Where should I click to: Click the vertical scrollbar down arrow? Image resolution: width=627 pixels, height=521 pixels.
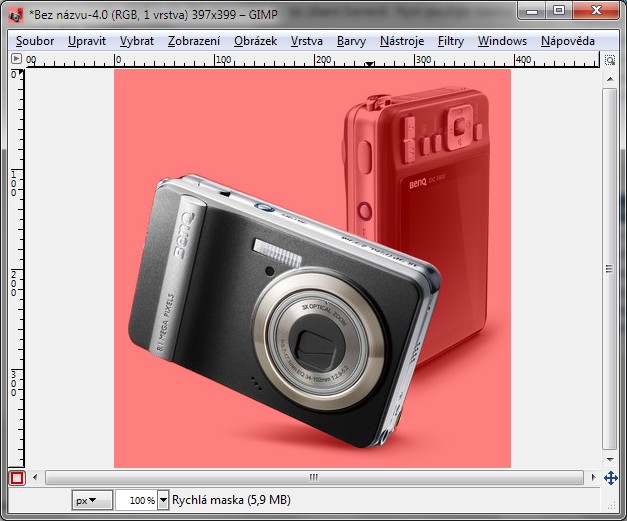click(610, 459)
